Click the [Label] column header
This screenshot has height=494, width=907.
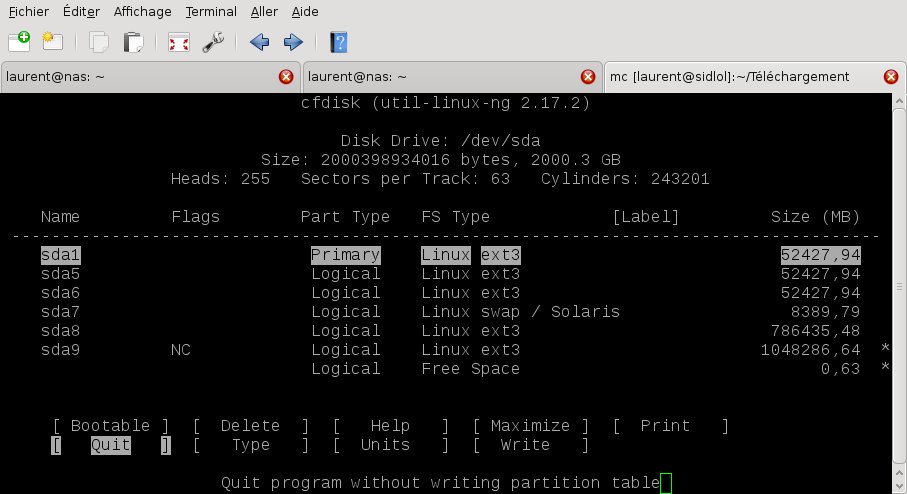click(x=646, y=217)
